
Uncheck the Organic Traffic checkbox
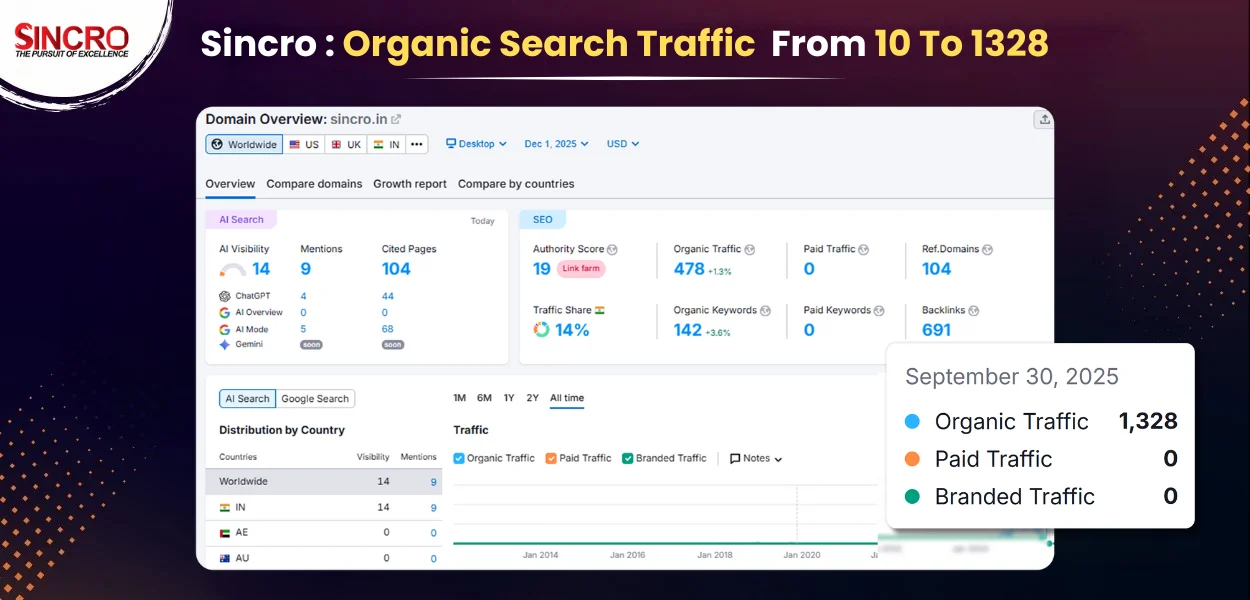point(459,458)
